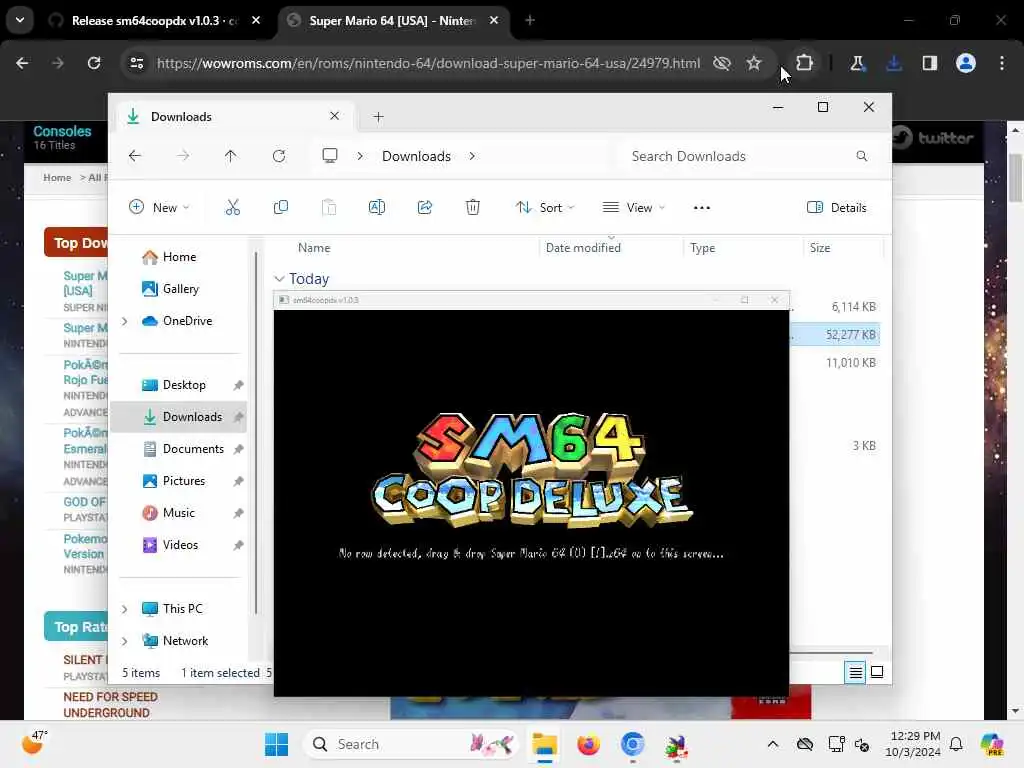Open Chrome tab search dropdown arrow
The height and width of the screenshot is (768, 1024).
[20, 20]
